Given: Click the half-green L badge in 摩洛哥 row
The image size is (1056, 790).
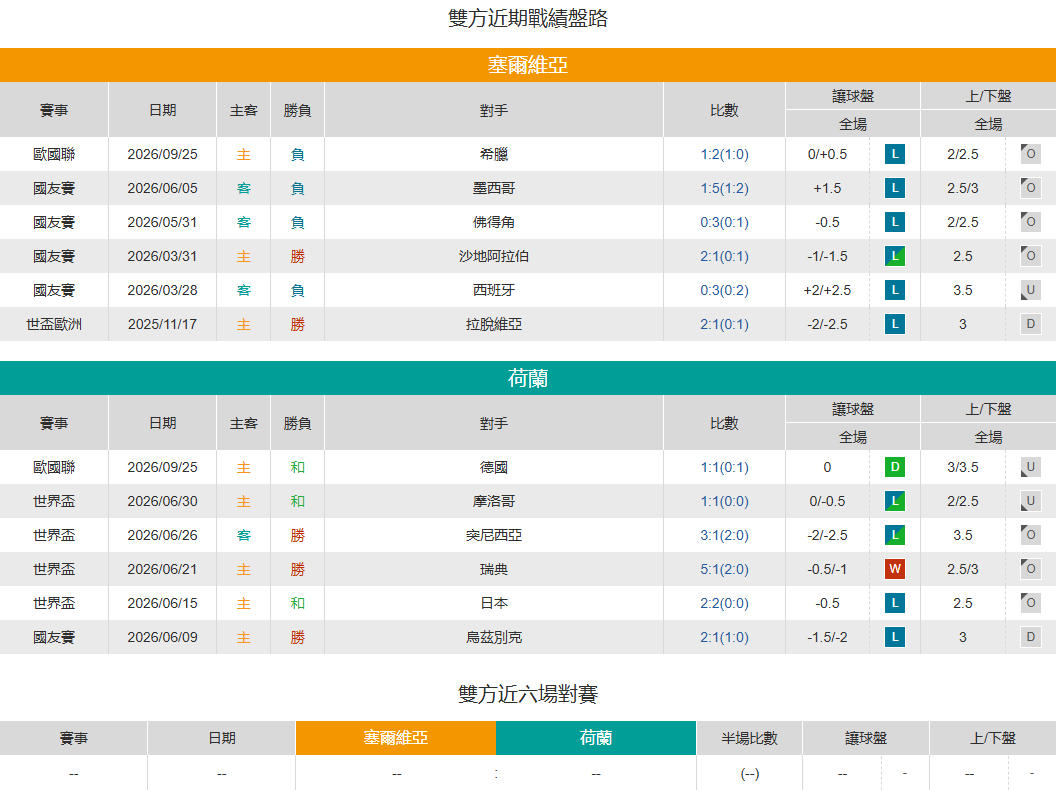Looking at the screenshot, I should point(894,501).
